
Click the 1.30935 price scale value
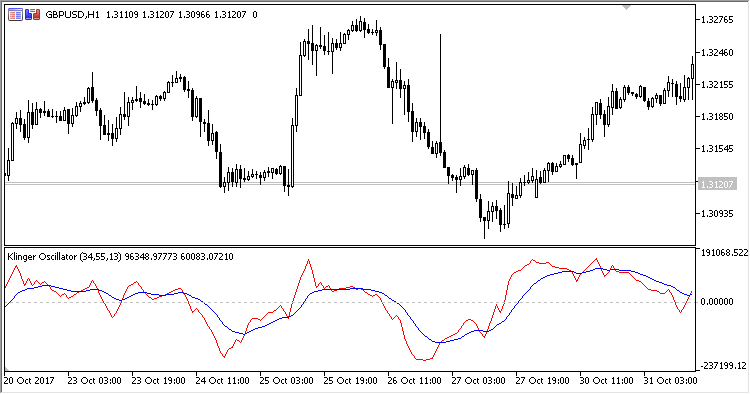(x=717, y=213)
